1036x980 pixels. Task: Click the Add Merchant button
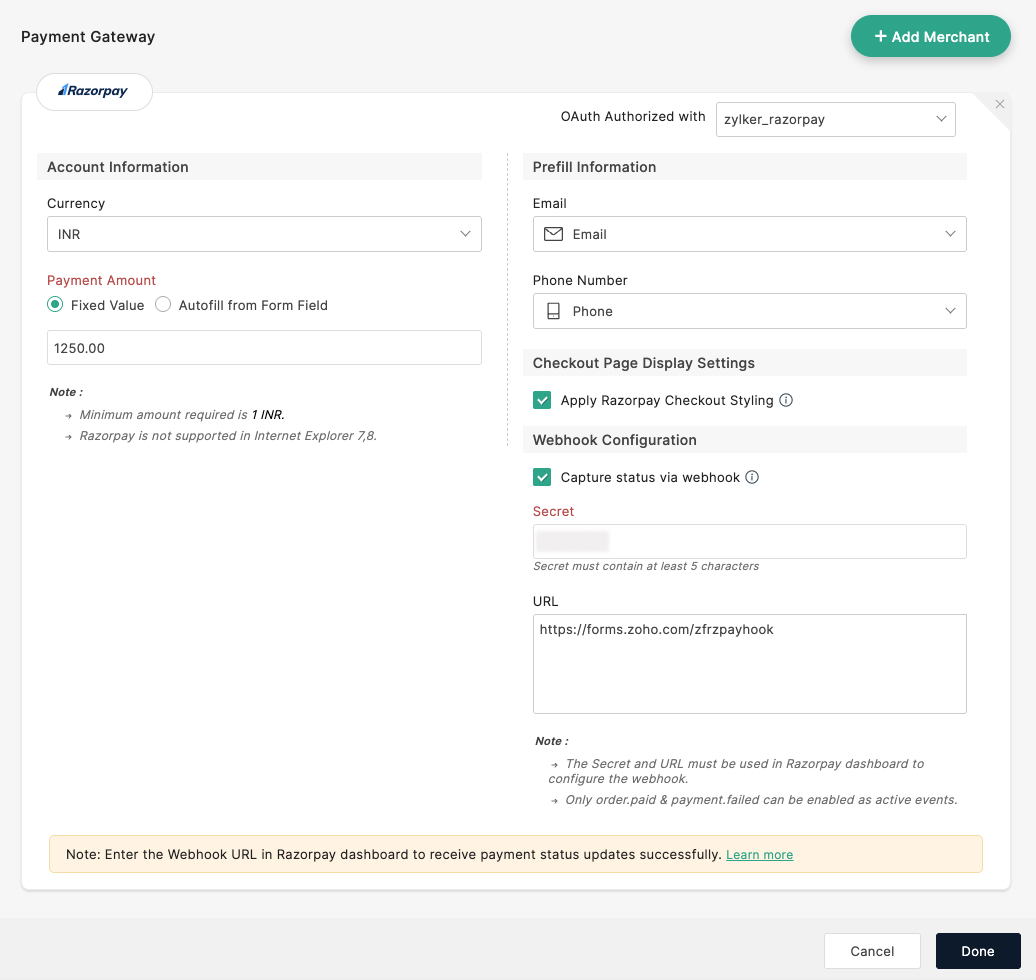[x=930, y=36]
